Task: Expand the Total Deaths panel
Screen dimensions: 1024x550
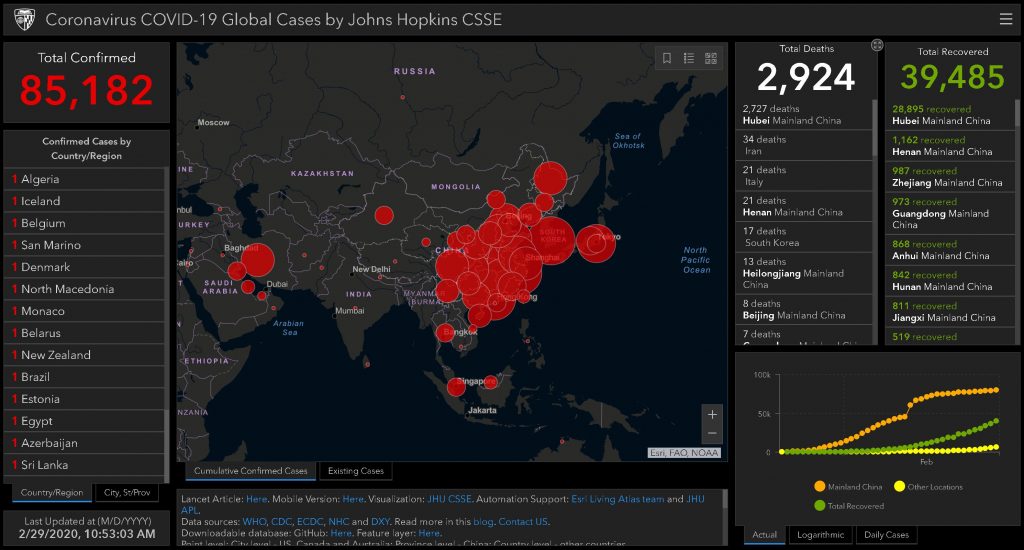Action: (877, 45)
